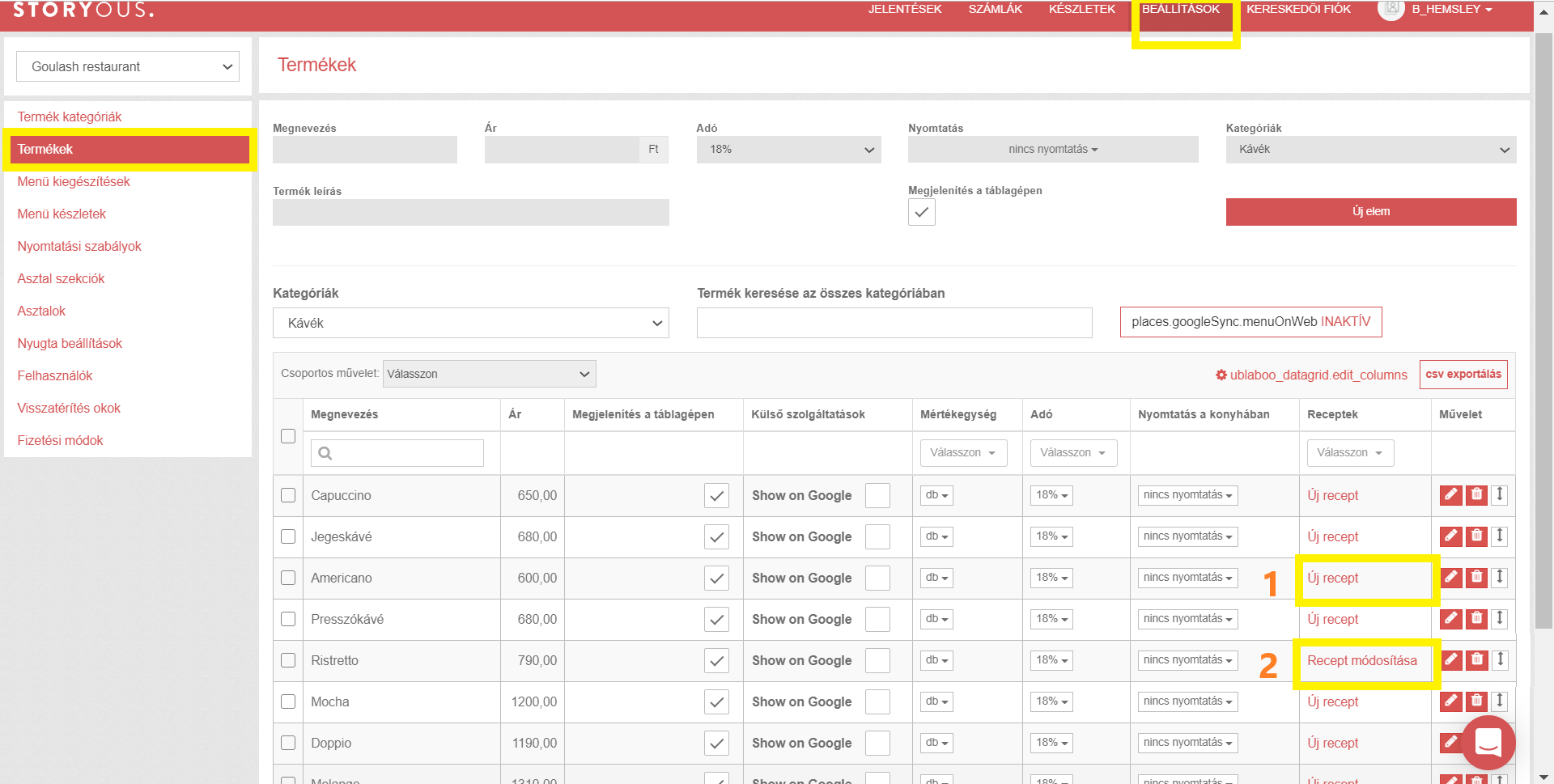Go to Nyomtatási szabályok in sidebar
The width and height of the screenshot is (1554, 784).
pyautogui.click(x=79, y=246)
